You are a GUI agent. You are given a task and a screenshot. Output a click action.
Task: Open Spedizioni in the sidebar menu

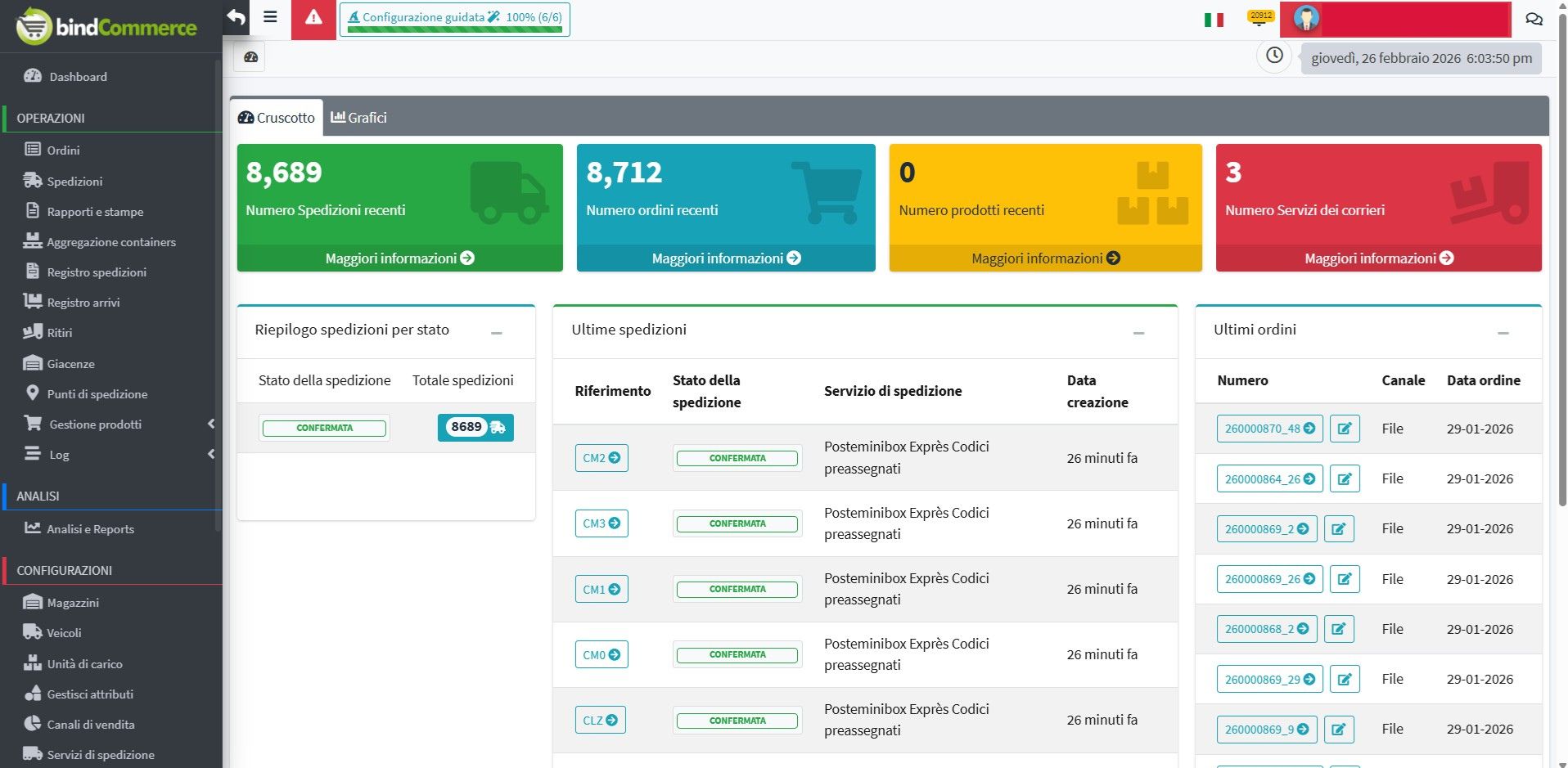coord(74,182)
